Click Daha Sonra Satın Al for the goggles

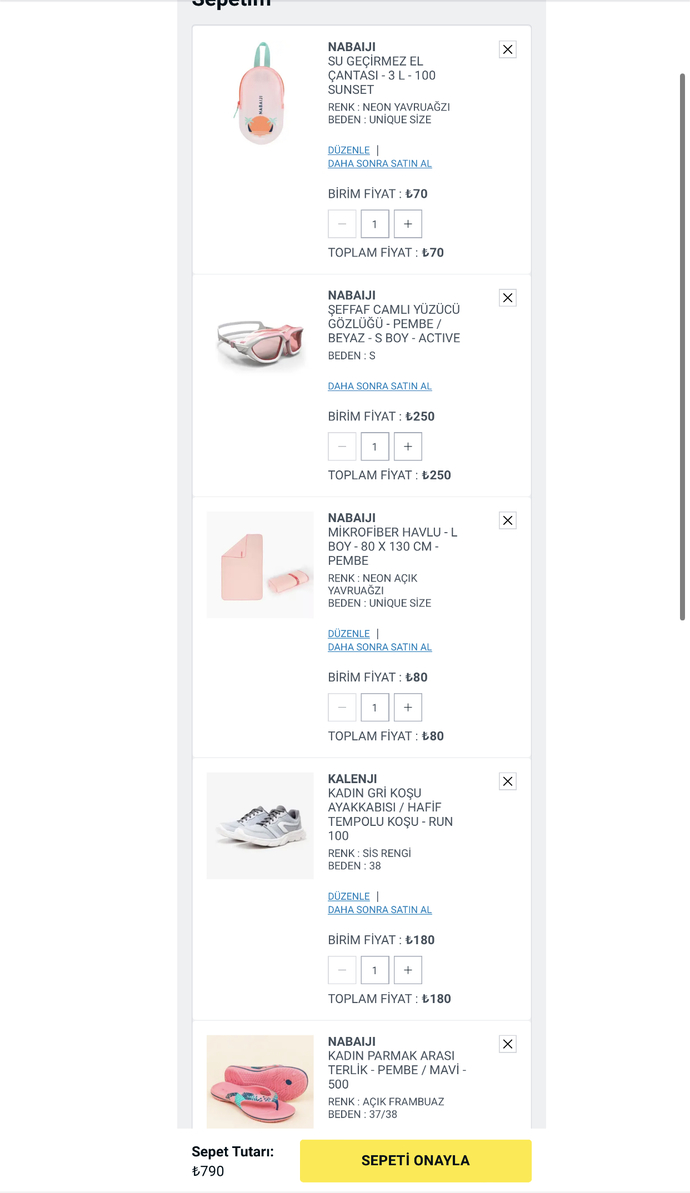[x=380, y=386]
